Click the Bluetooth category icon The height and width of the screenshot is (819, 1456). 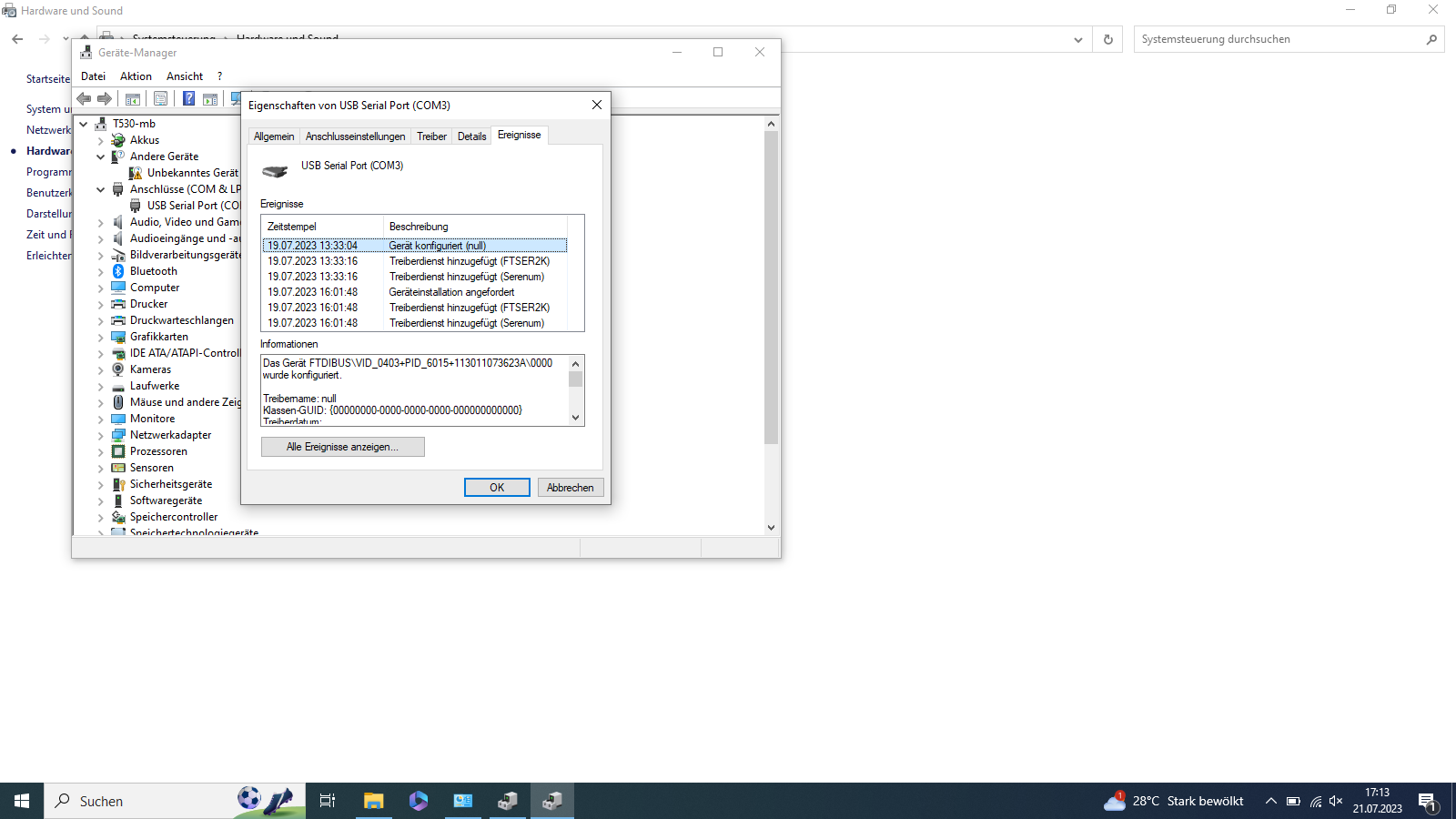118,270
